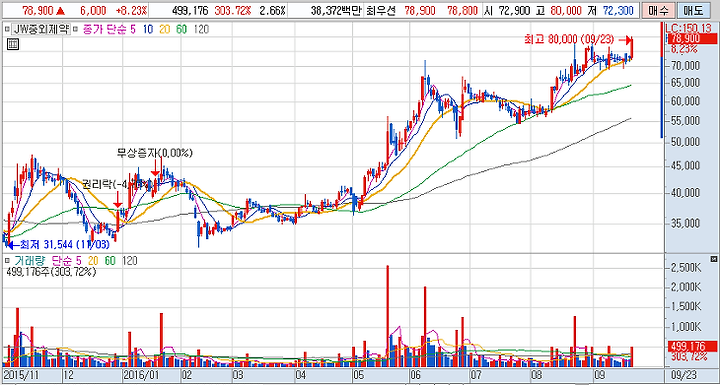This screenshot has height=385, width=720.
Task: Toggle the square marker beside 거래량
Action: (6, 260)
